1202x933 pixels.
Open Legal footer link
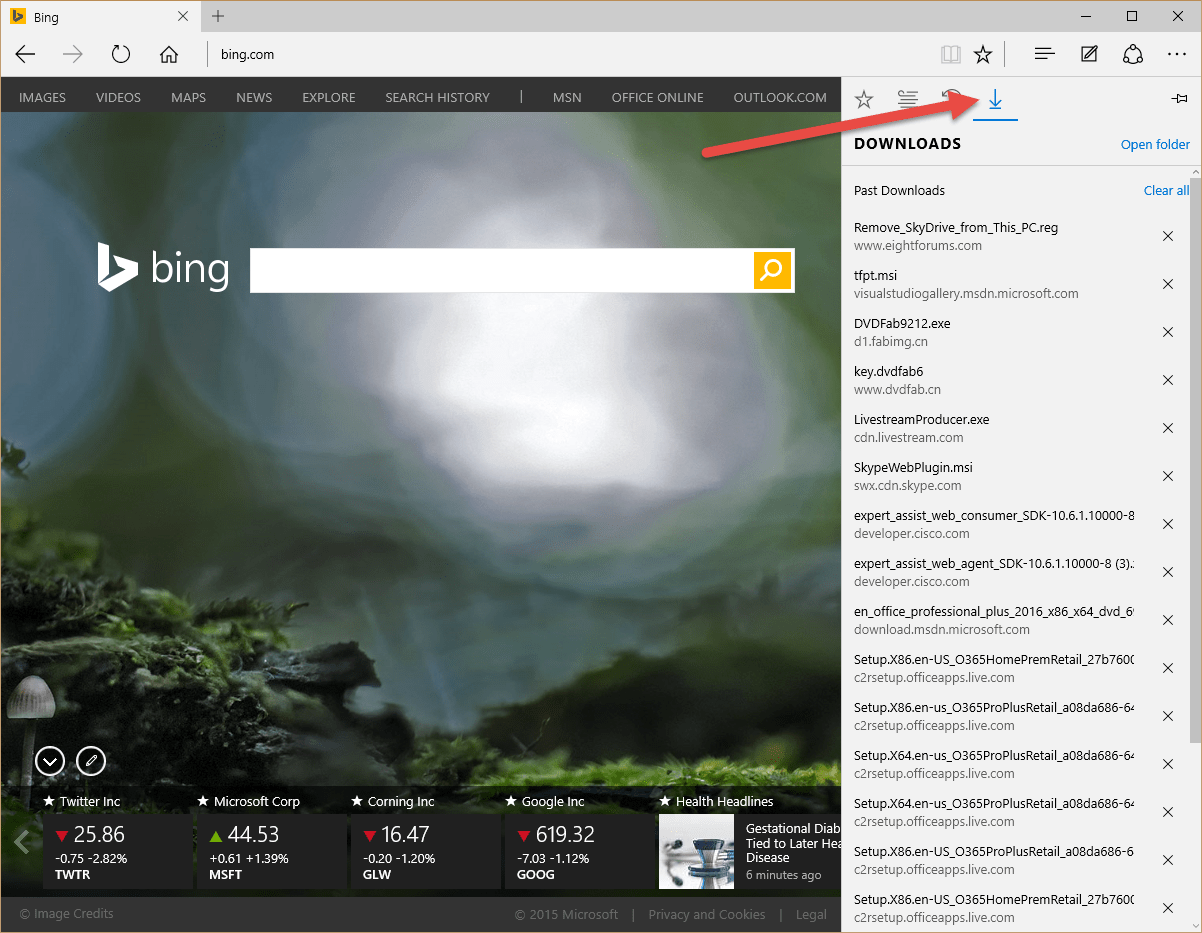(811, 914)
